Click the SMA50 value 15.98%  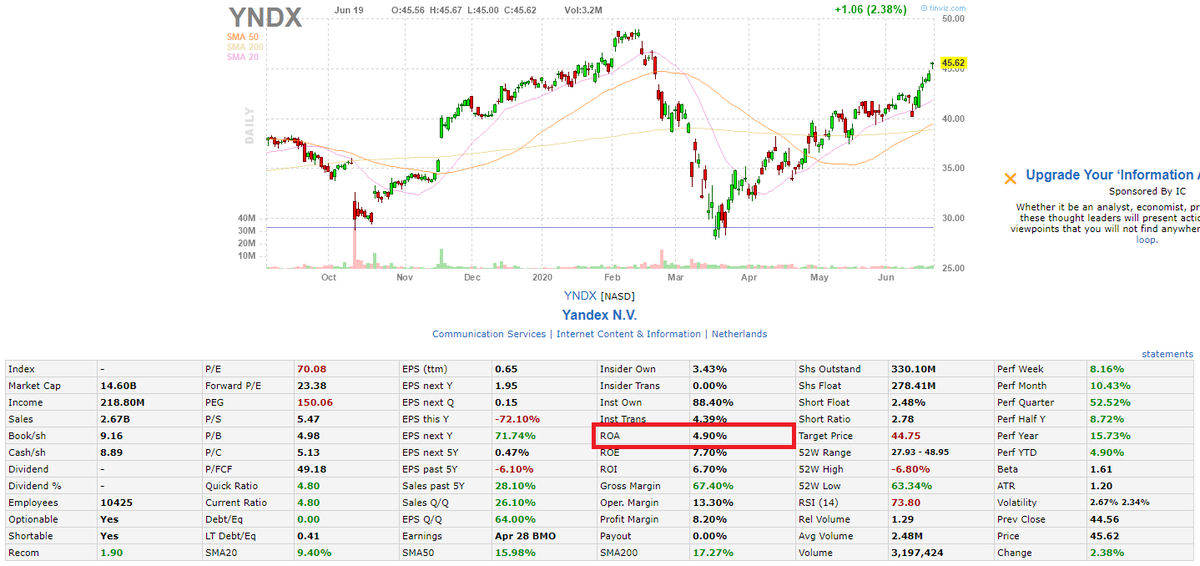pyautogui.click(x=515, y=553)
